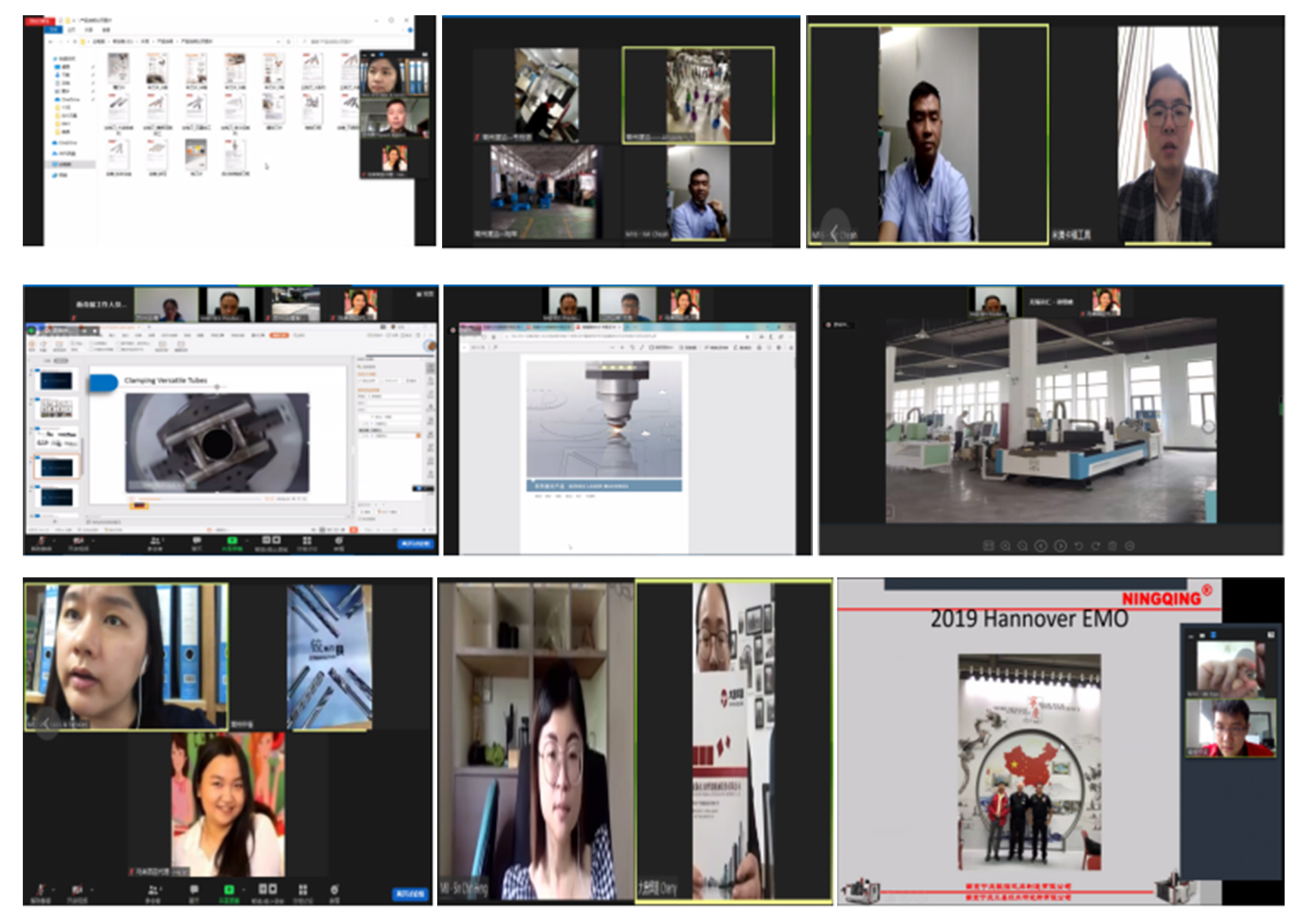Open participants in Clamping Versatile Tubes meeting toolbar
The height and width of the screenshot is (924, 1304).
(x=155, y=541)
